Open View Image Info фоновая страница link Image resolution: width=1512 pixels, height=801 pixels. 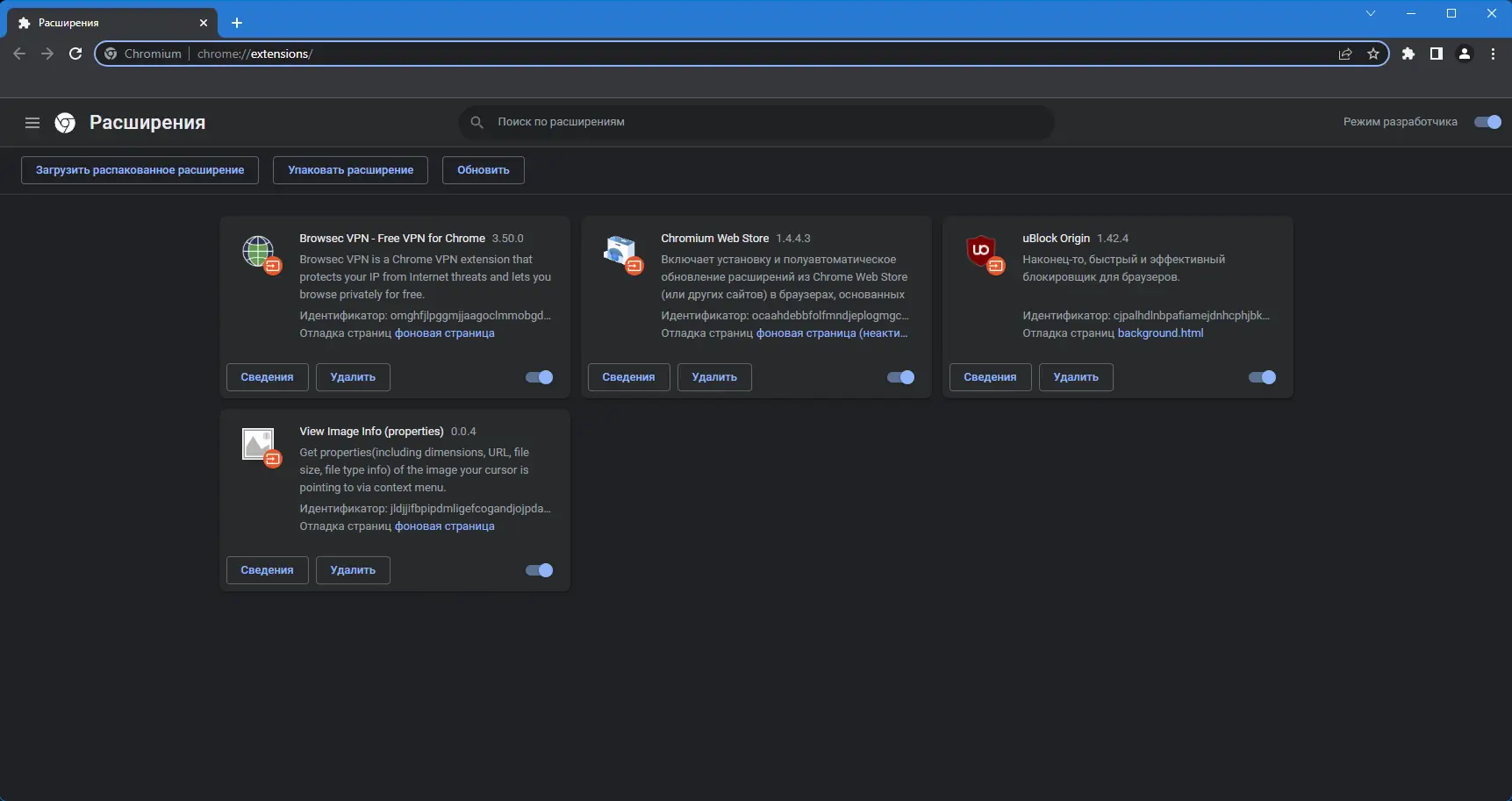point(445,526)
